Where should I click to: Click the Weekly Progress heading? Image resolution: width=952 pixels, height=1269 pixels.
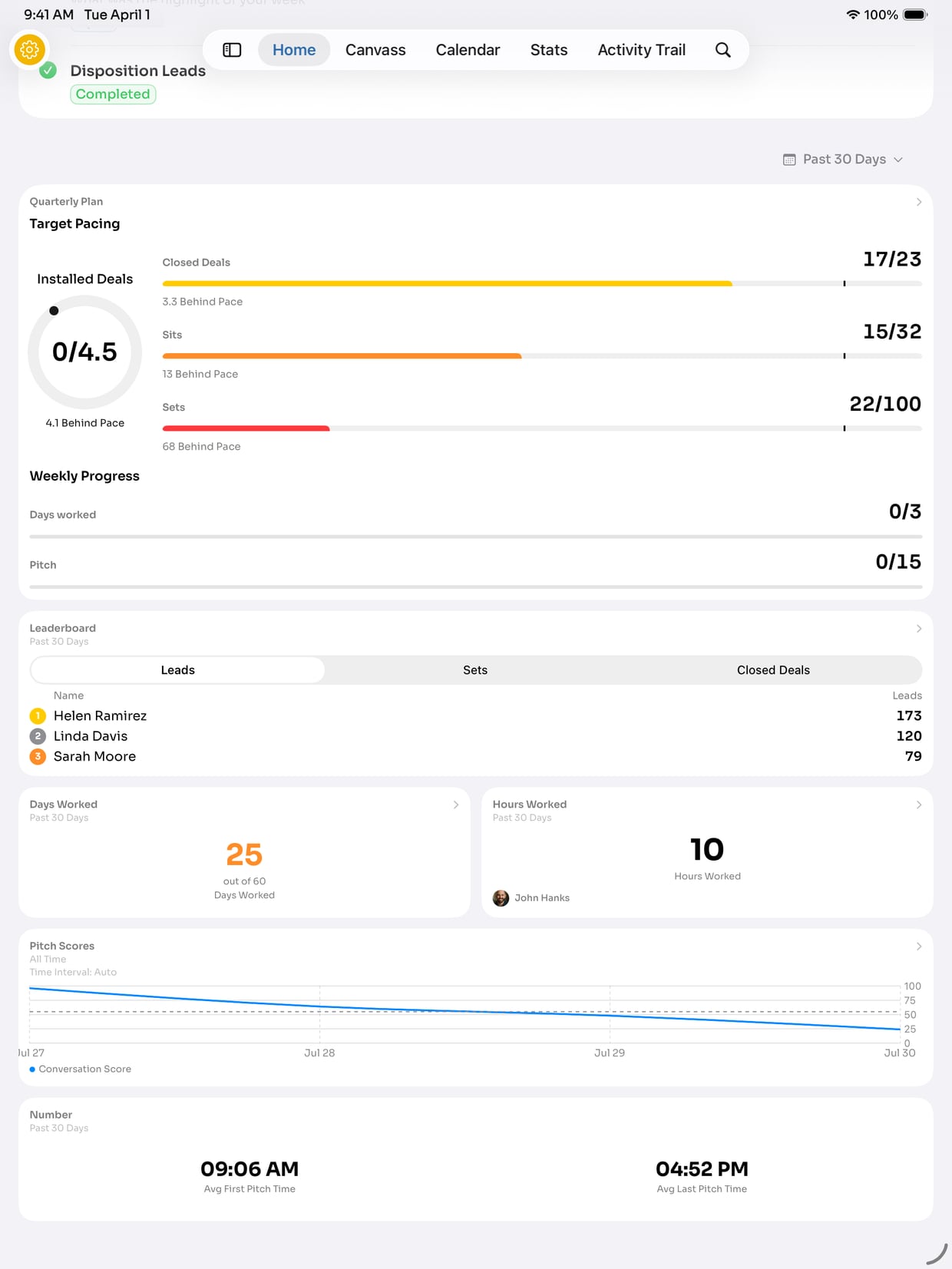[84, 476]
